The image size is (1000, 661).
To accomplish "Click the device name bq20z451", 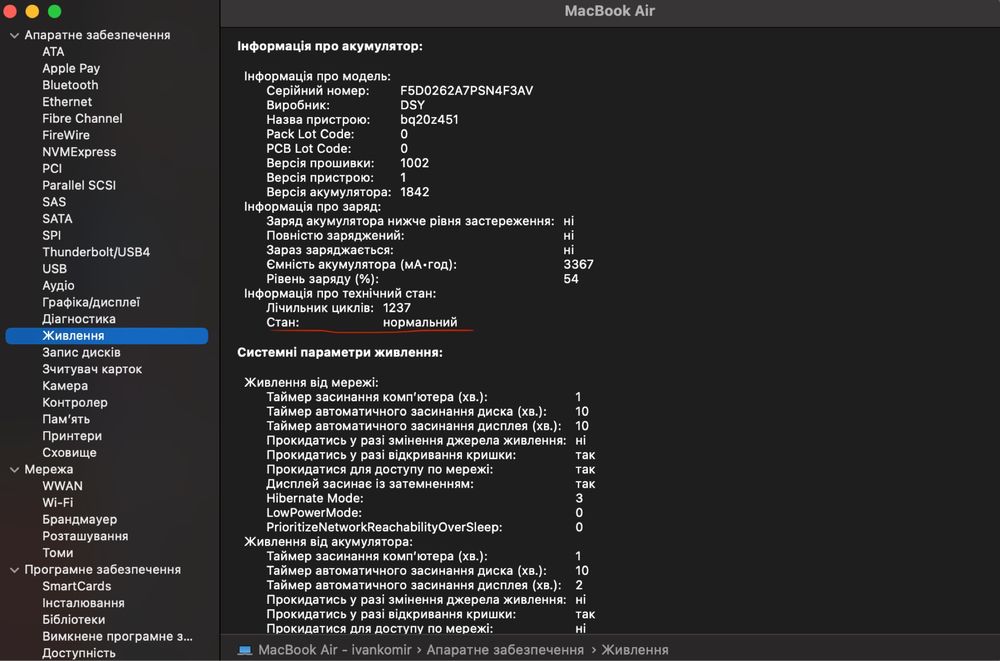I will pos(429,119).
